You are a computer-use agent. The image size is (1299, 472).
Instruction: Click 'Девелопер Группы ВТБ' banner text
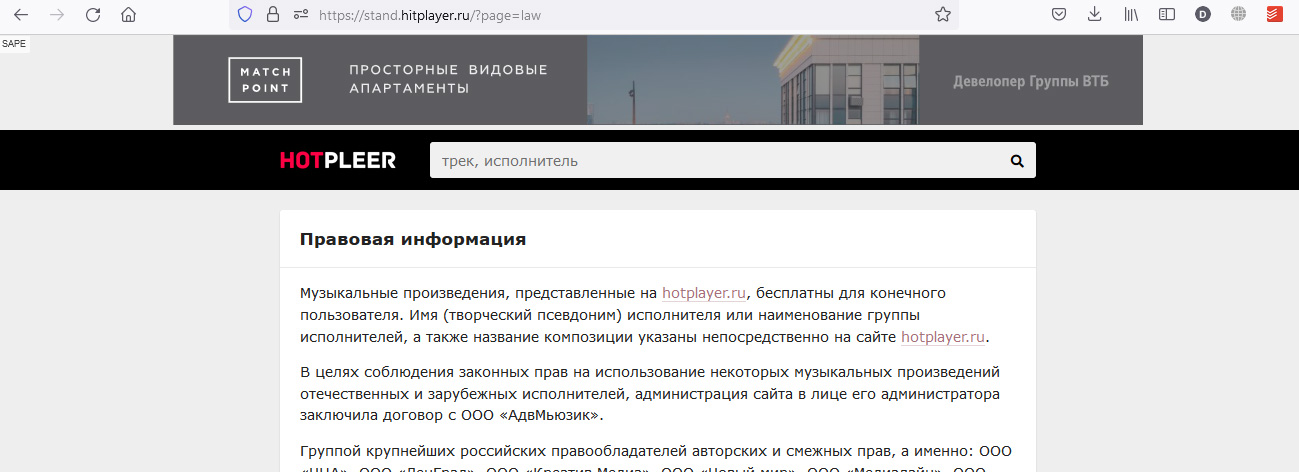(1031, 82)
